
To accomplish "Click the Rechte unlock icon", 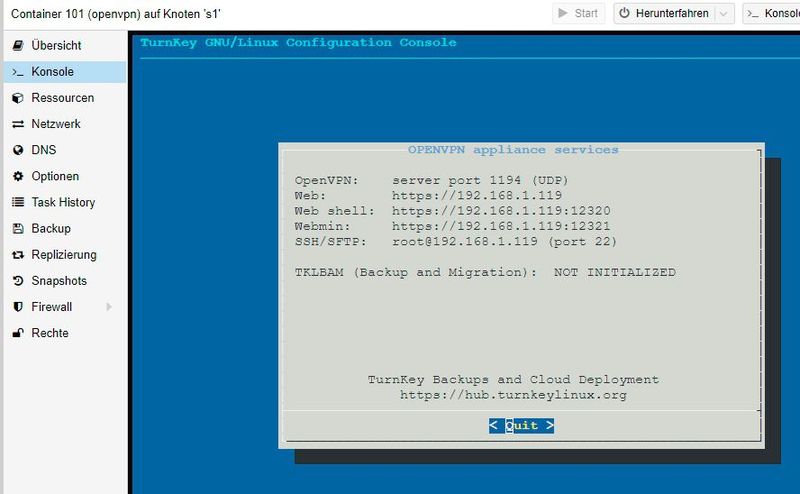I will [18, 333].
